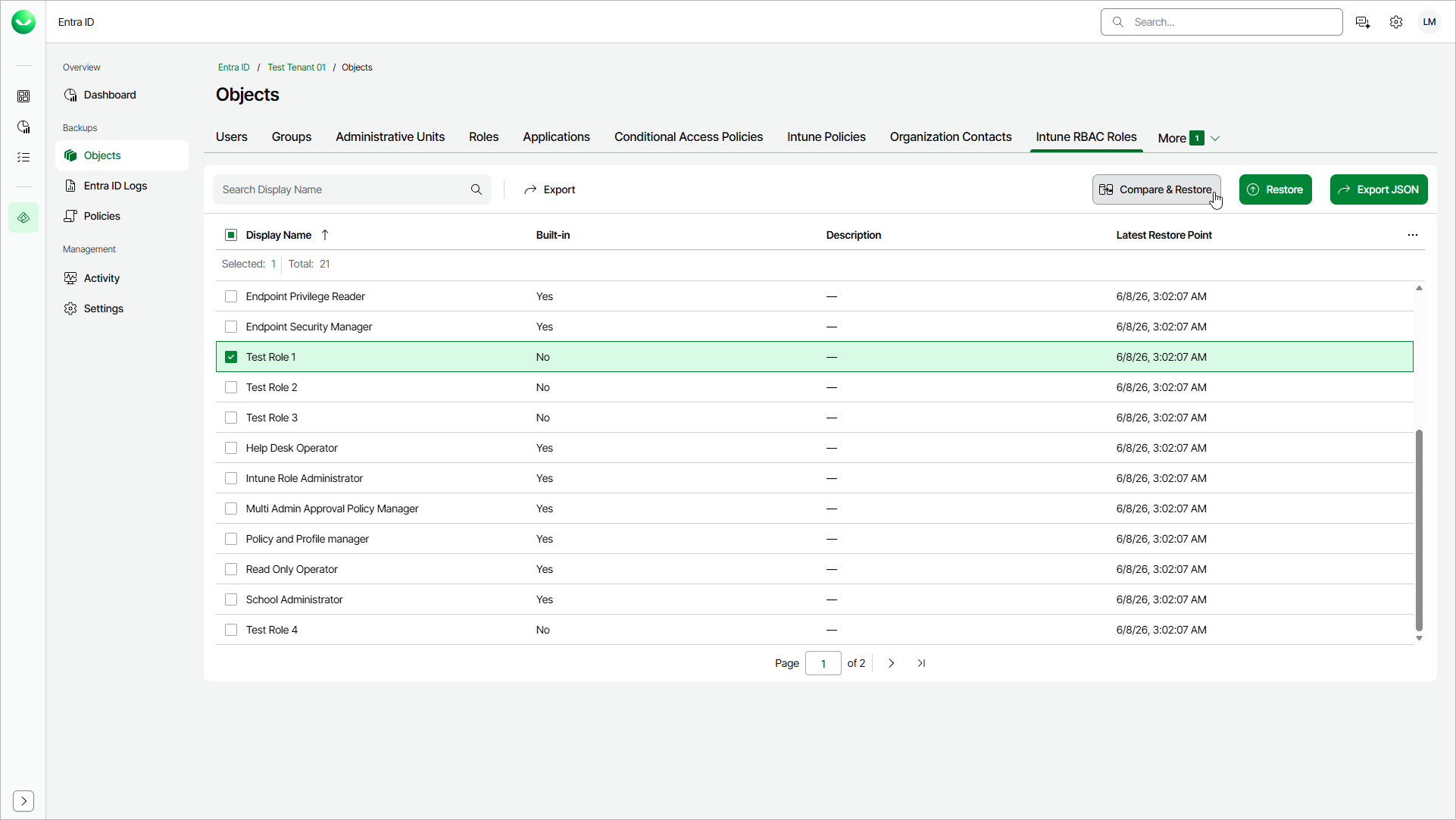Screen dimensions: 1456x820
Task: Click the Compare & Restore button
Action: point(1156,189)
